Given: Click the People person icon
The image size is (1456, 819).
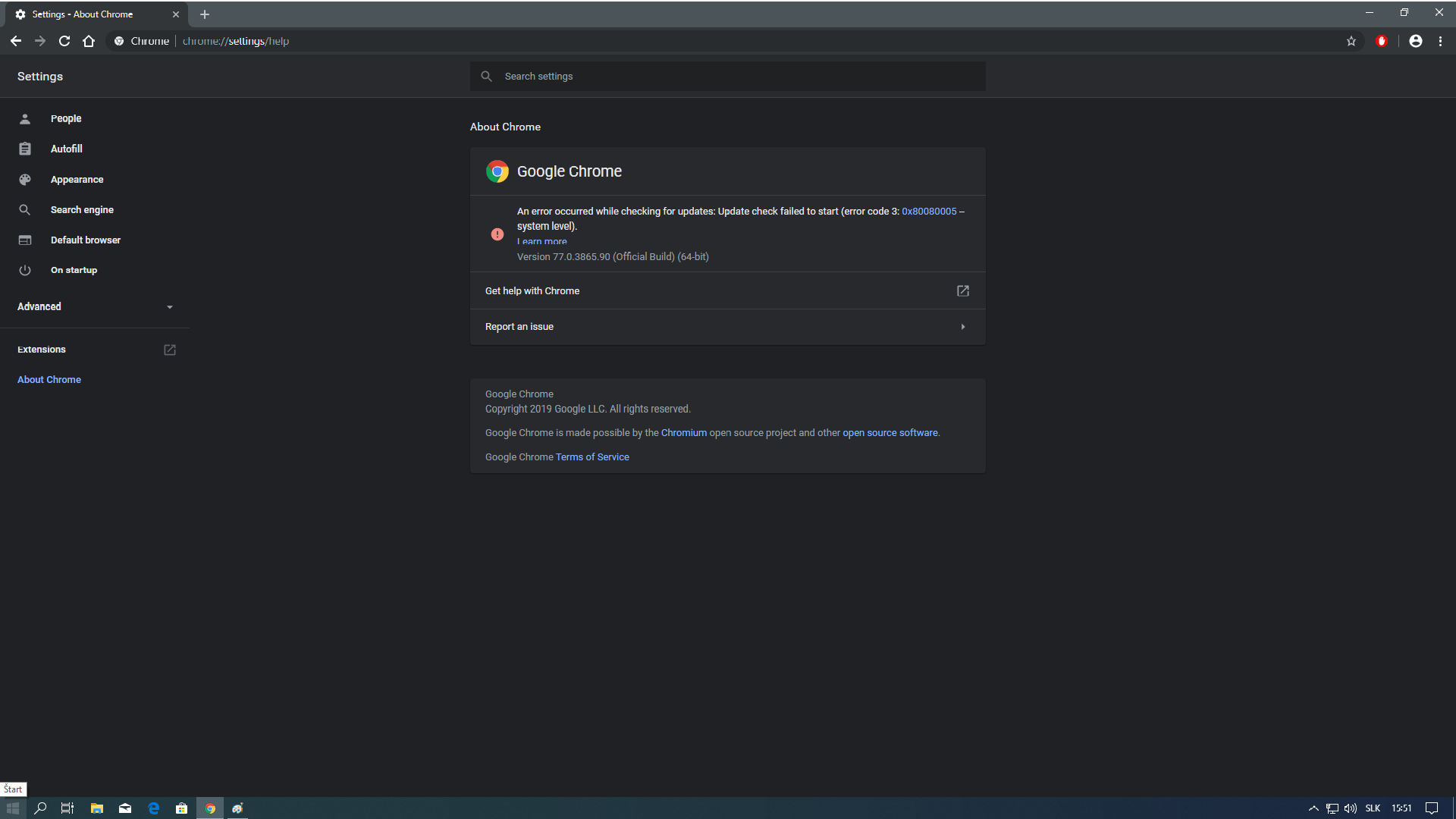Looking at the screenshot, I should [x=25, y=119].
